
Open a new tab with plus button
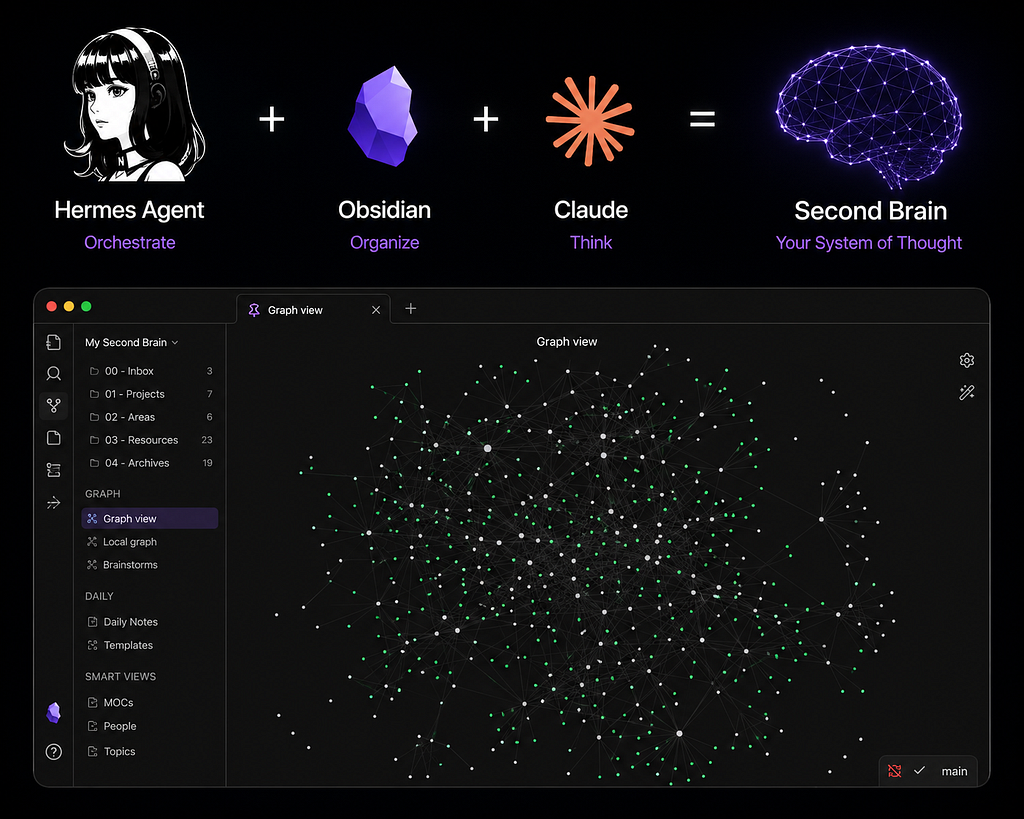click(410, 308)
